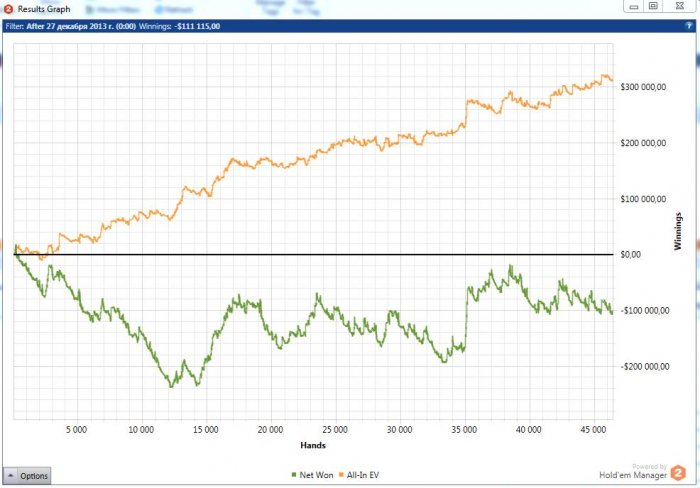Click the green Net Won legend swatch

click(294, 475)
